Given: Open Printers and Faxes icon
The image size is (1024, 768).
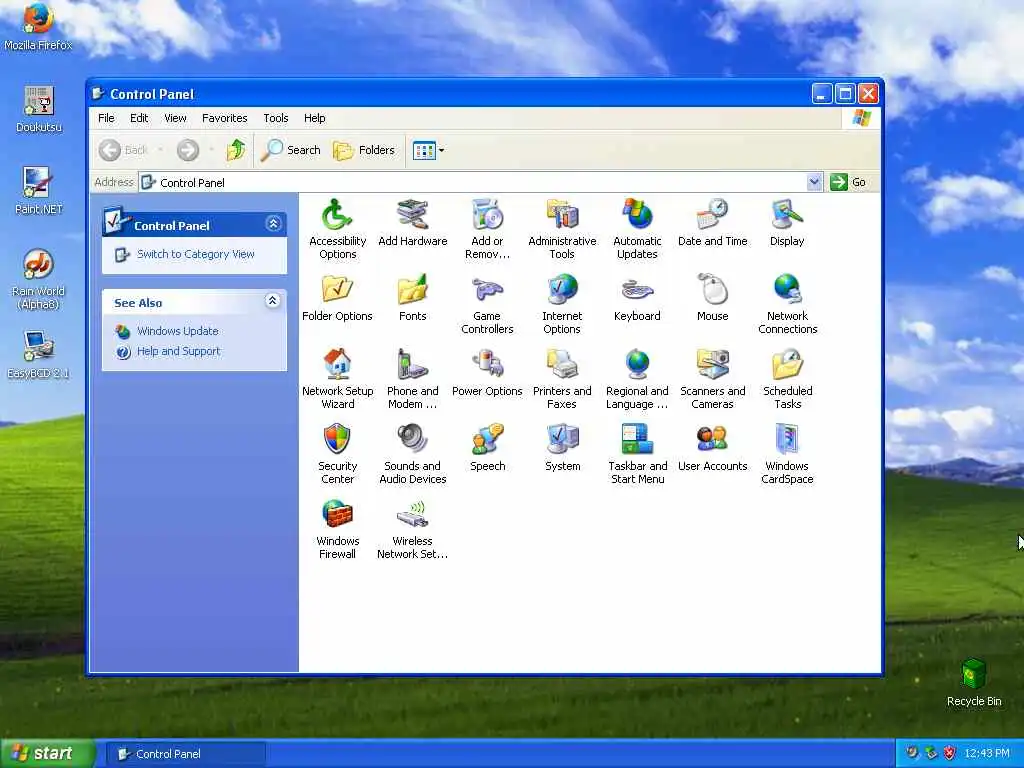Looking at the screenshot, I should 562,379.
